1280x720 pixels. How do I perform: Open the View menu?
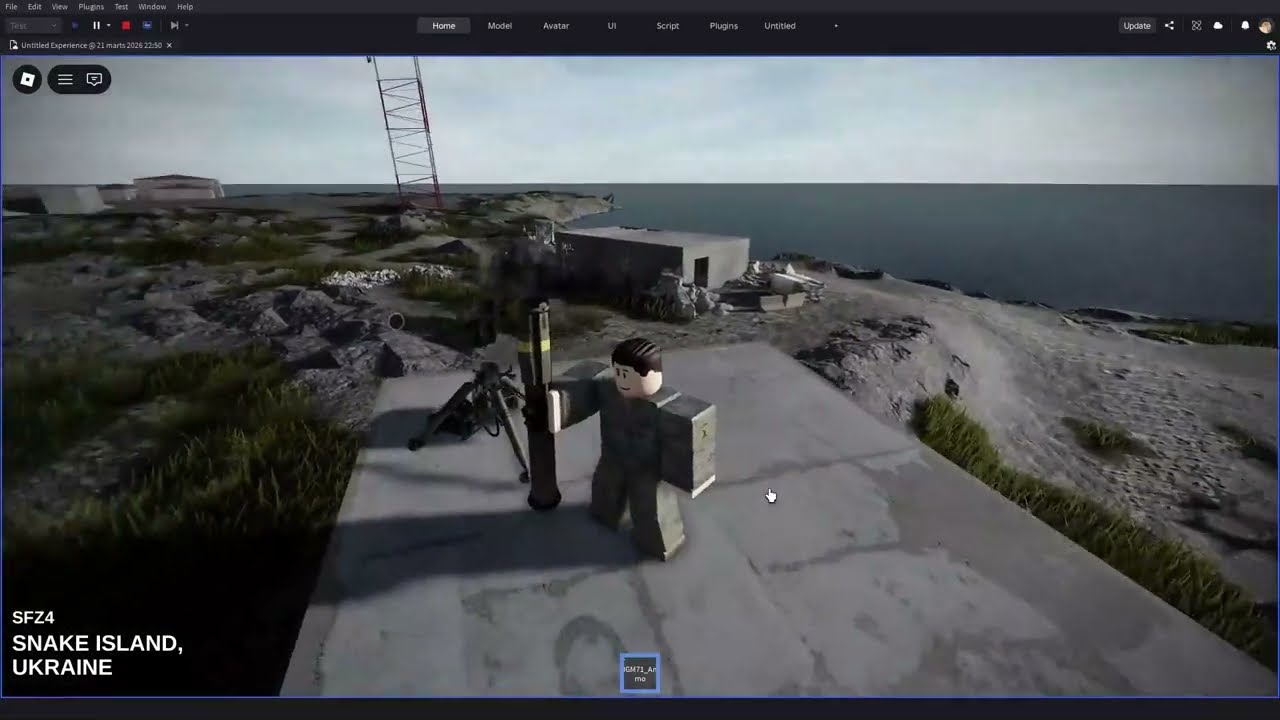(60, 7)
